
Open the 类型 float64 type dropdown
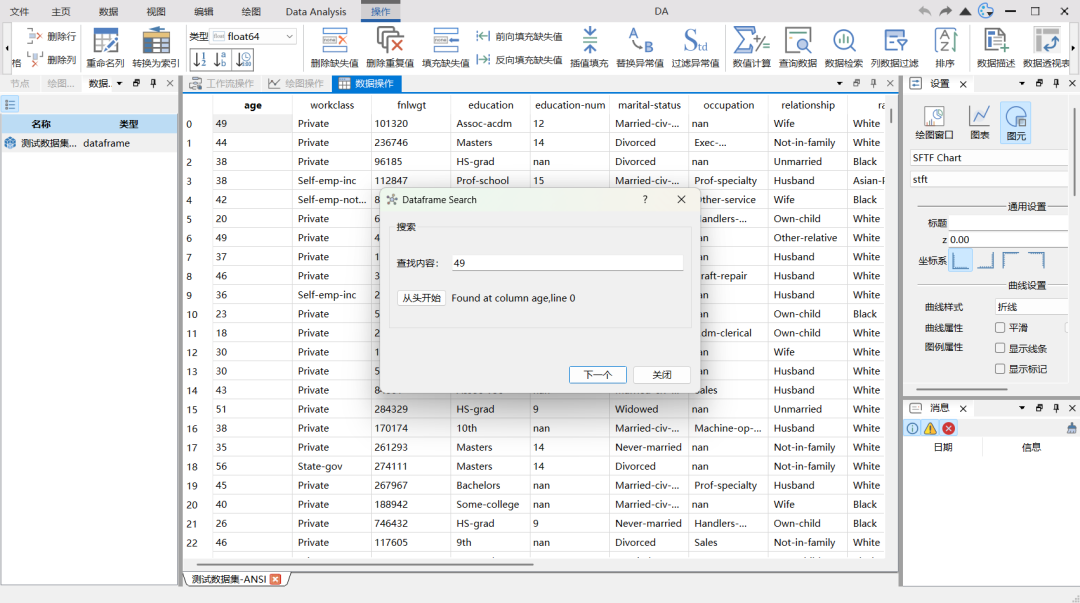point(253,37)
